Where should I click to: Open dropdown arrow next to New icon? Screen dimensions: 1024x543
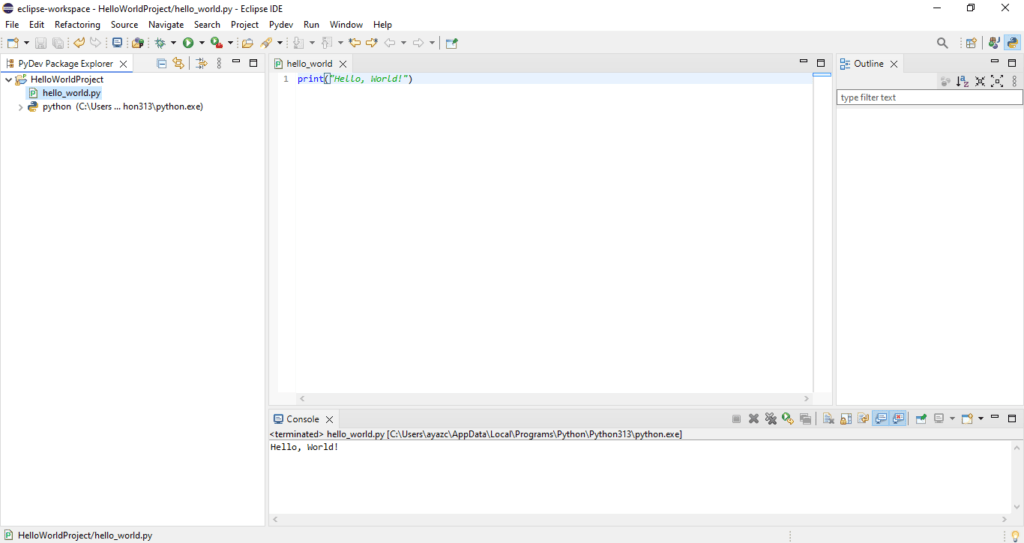27,43
